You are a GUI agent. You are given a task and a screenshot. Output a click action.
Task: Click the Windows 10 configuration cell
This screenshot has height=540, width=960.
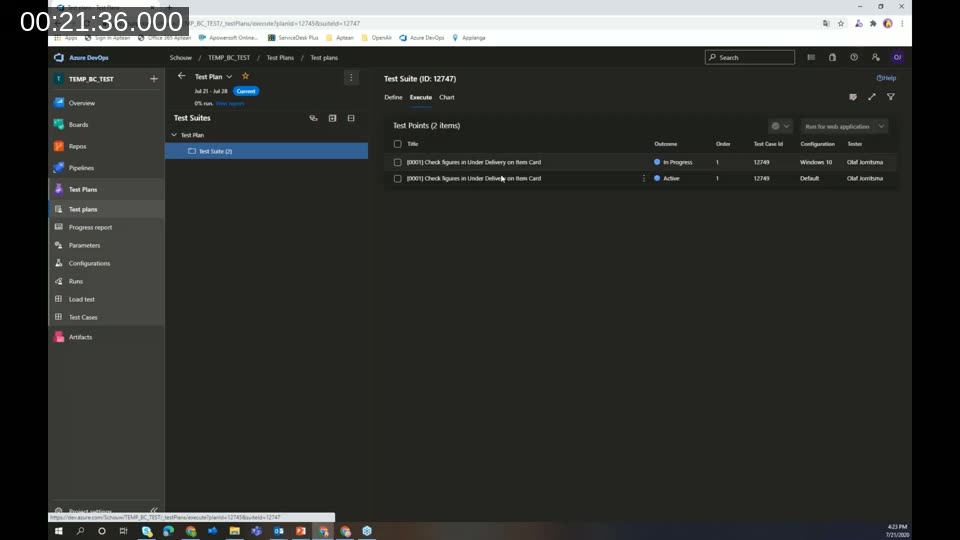(816, 162)
